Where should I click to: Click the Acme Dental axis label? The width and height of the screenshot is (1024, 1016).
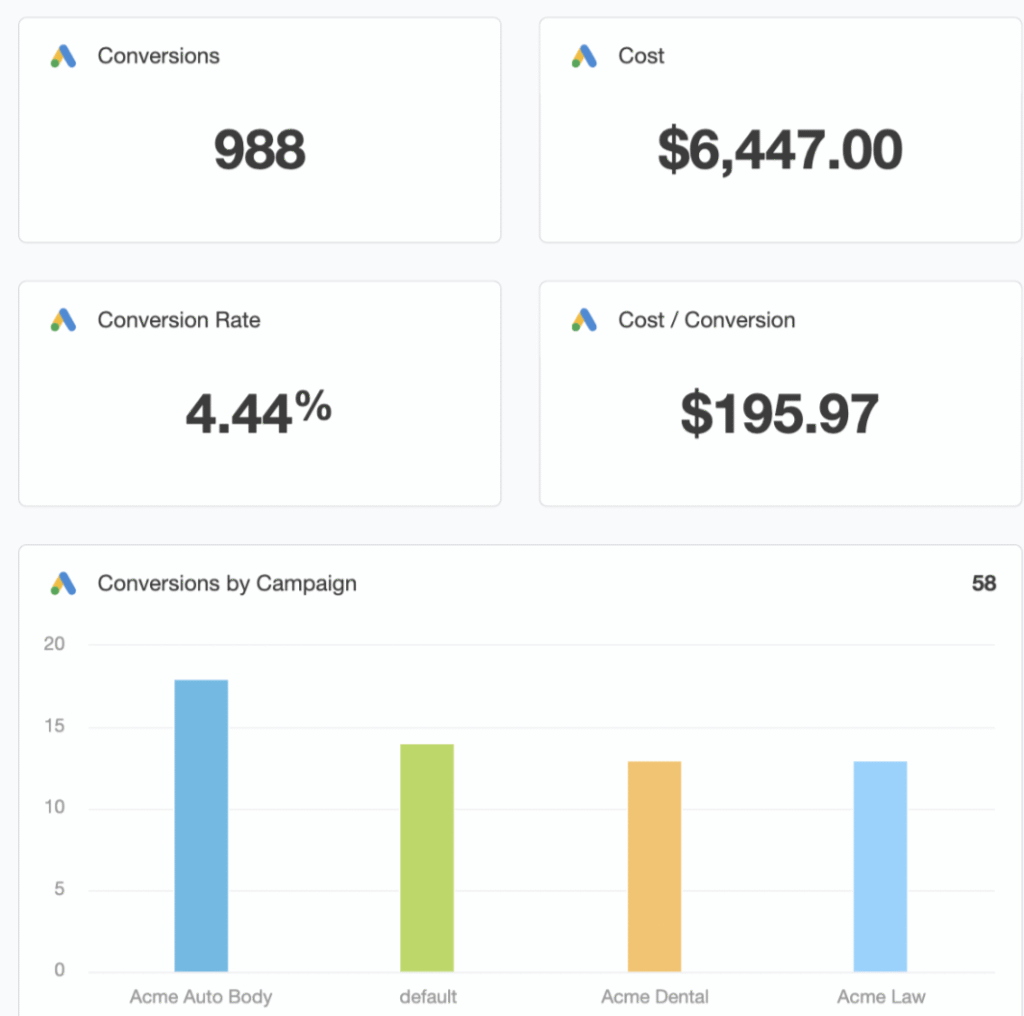tap(654, 996)
